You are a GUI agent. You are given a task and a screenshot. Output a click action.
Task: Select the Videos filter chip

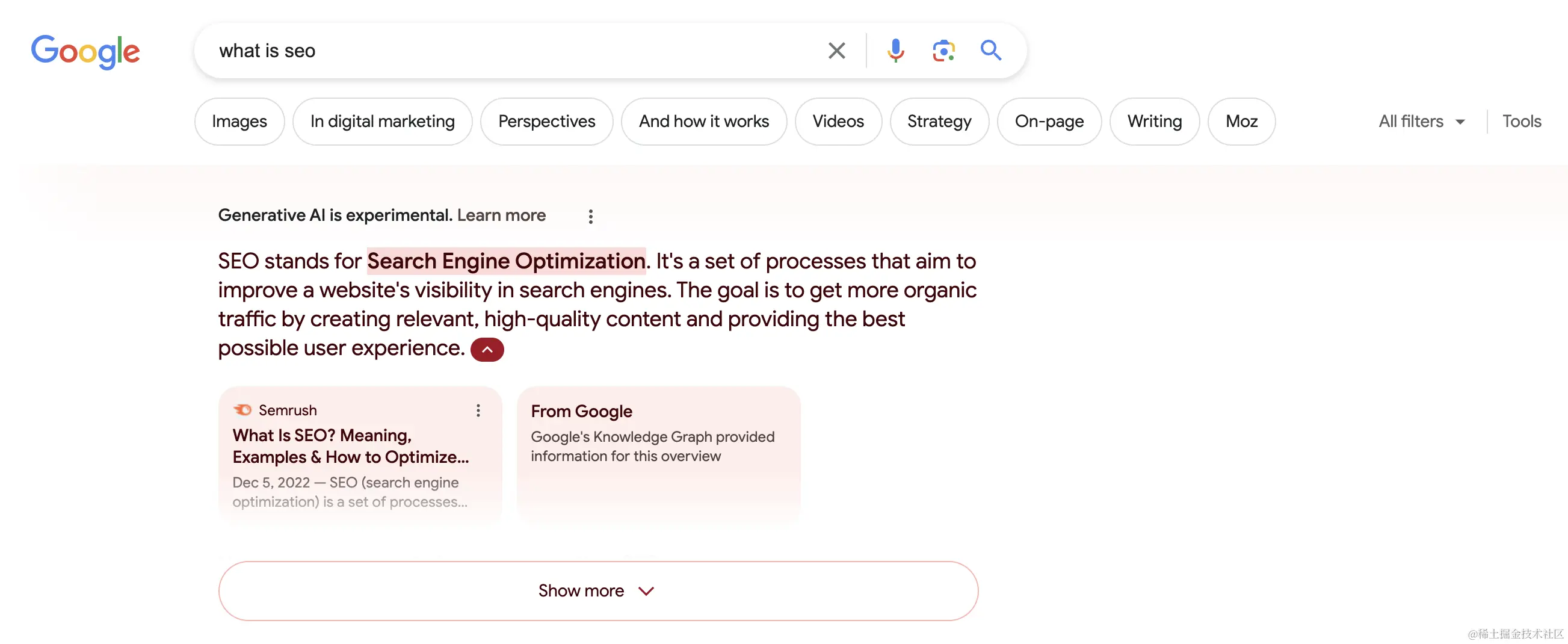point(838,122)
